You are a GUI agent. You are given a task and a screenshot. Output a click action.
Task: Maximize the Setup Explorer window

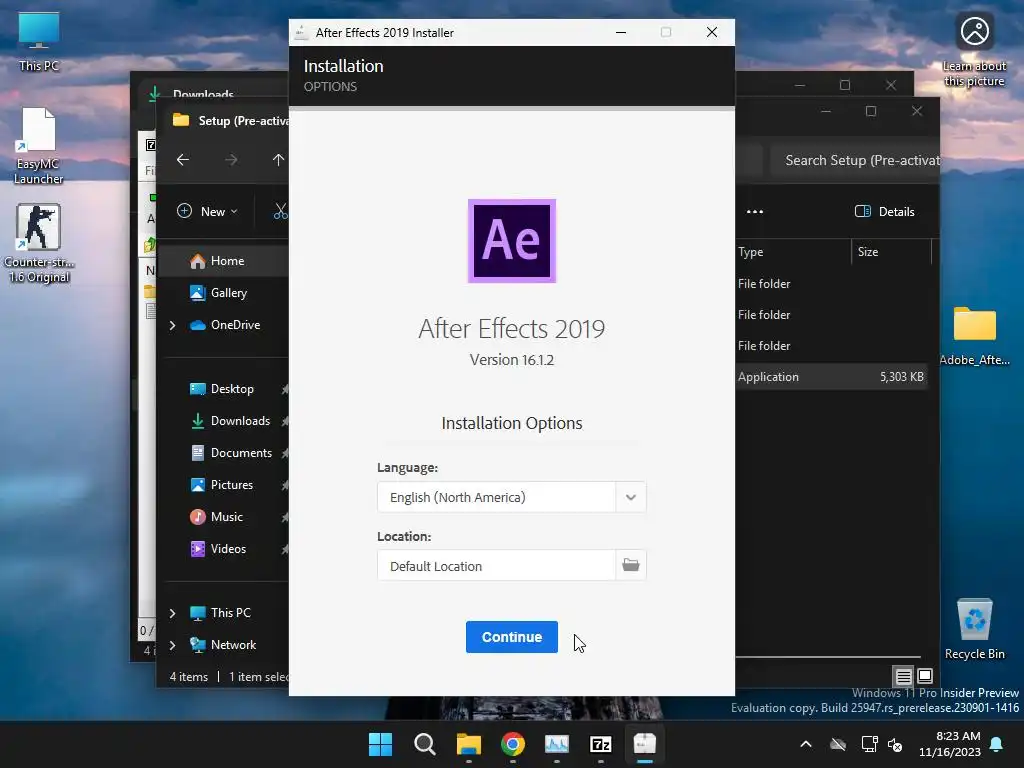point(871,111)
